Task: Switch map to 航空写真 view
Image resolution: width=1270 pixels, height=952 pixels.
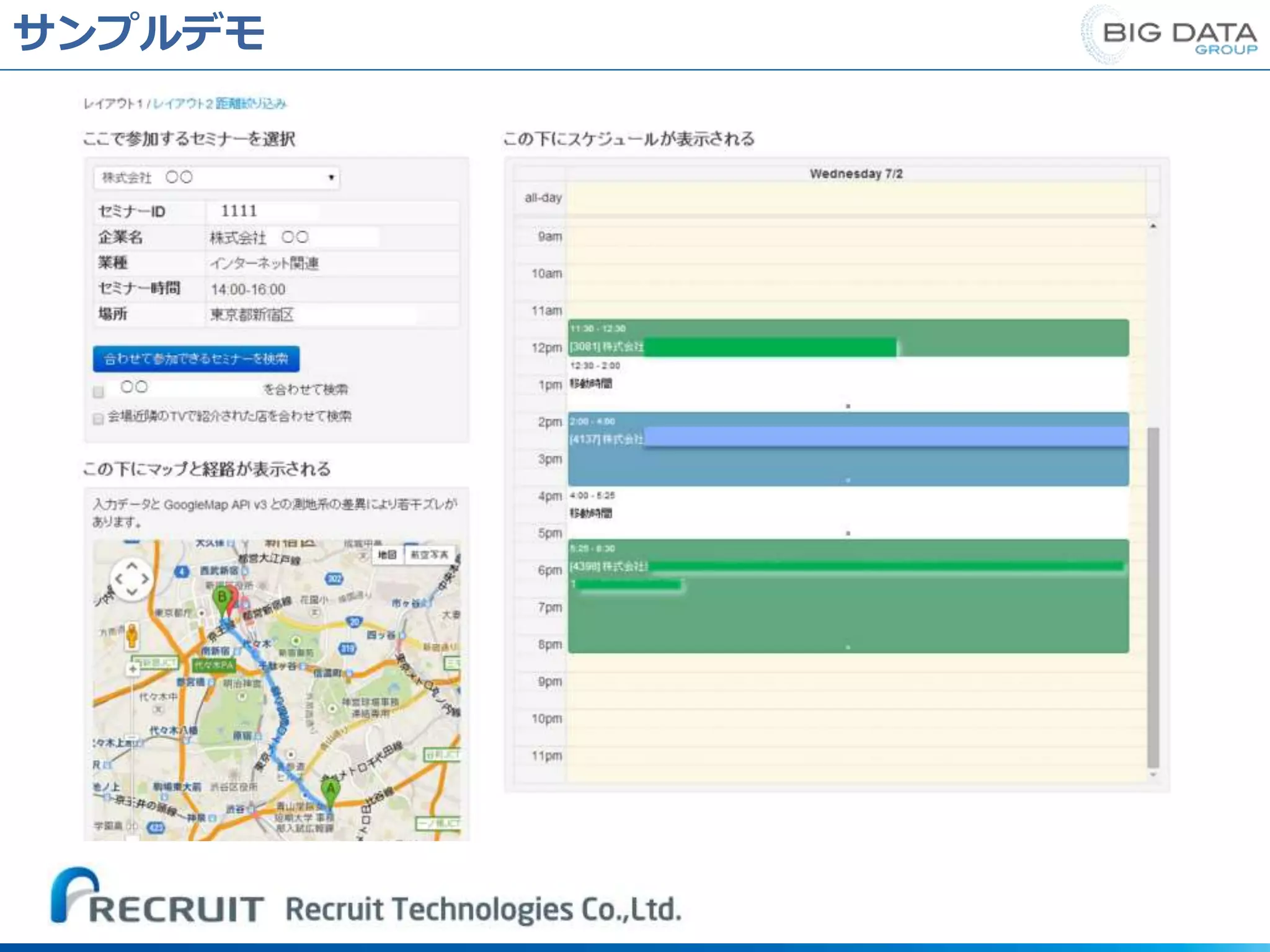Action: tap(429, 555)
